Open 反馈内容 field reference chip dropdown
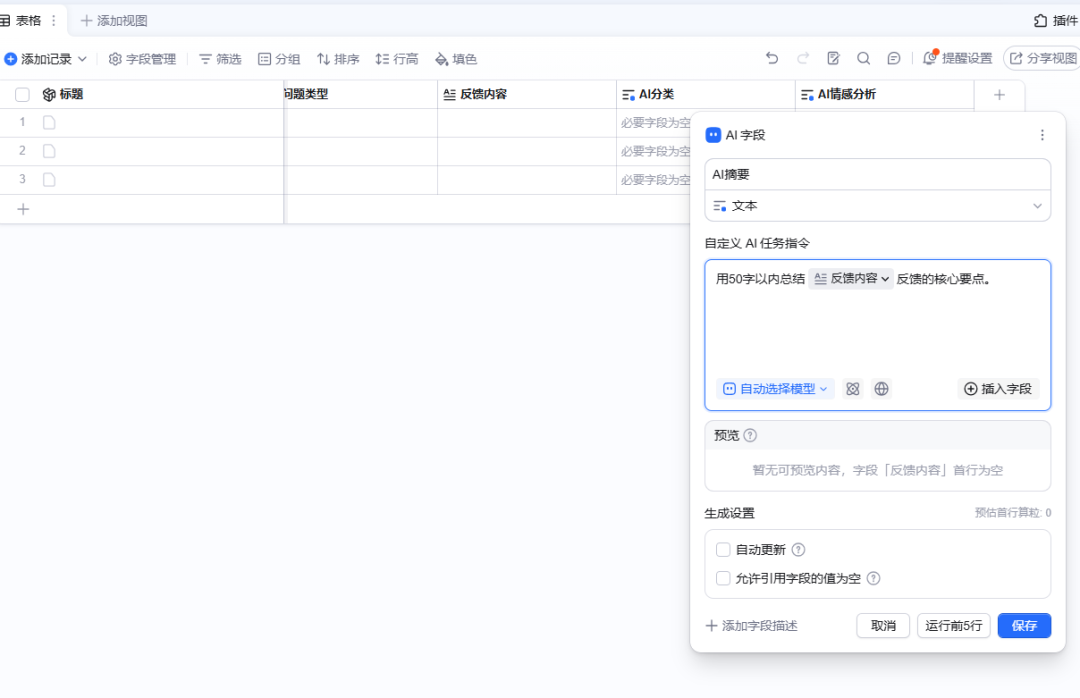 point(851,278)
